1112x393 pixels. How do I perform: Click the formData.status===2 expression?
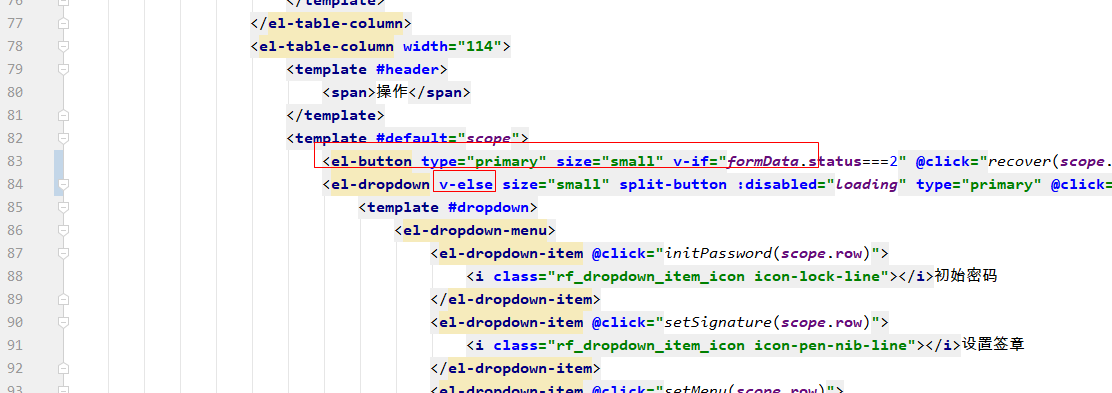(812, 162)
